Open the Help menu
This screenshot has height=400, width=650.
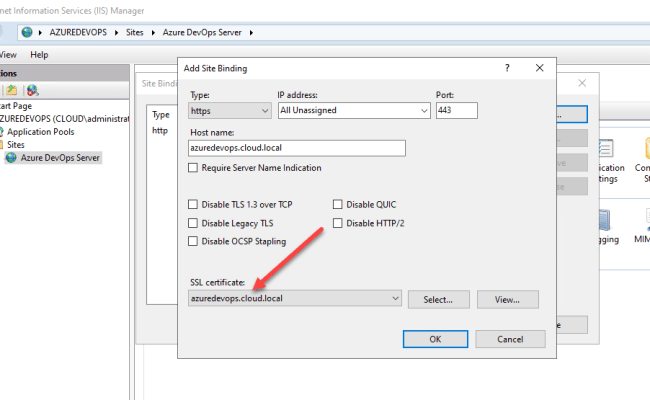click(x=39, y=55)
